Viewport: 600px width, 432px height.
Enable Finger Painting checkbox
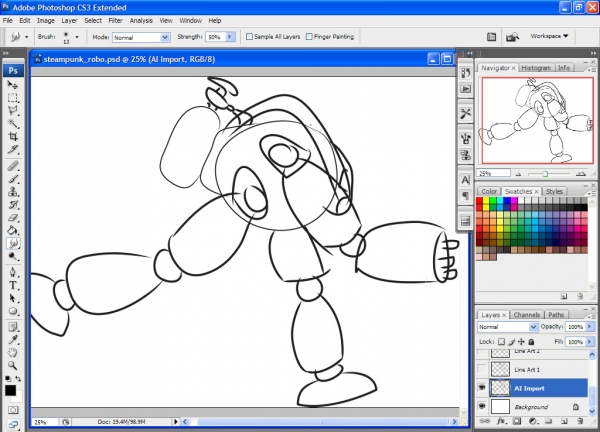tap(309, 37)
